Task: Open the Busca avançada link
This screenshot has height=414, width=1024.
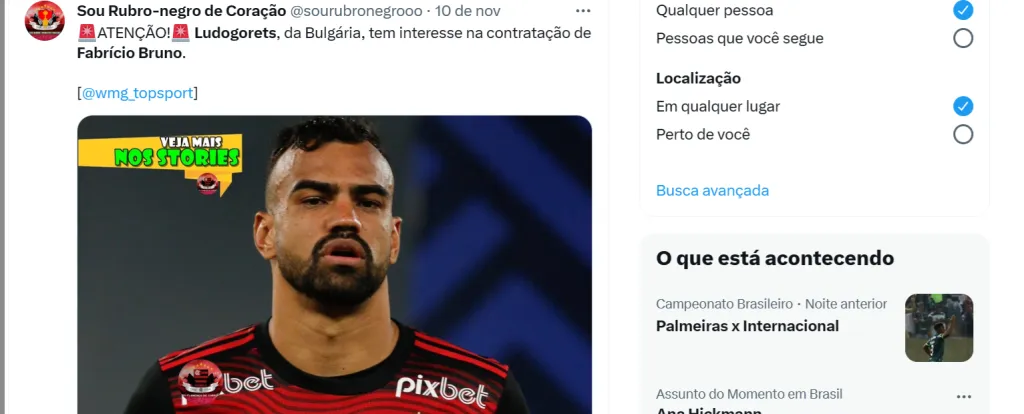Action: point(712,191)
